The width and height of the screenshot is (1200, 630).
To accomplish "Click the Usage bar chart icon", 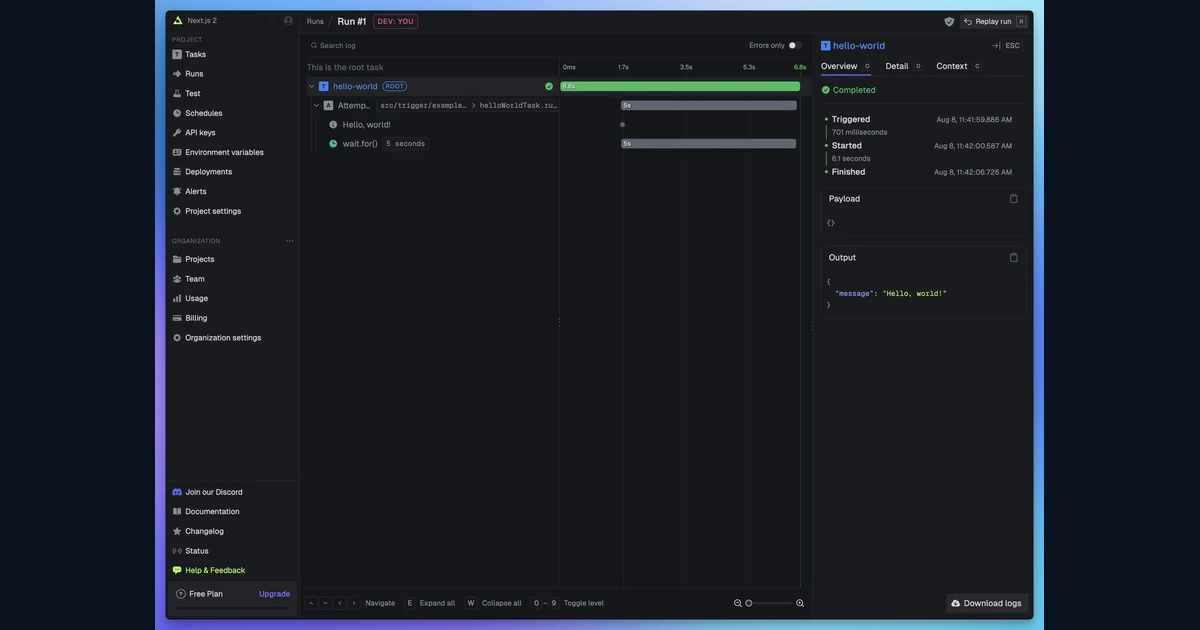I will tap(177, 298).
